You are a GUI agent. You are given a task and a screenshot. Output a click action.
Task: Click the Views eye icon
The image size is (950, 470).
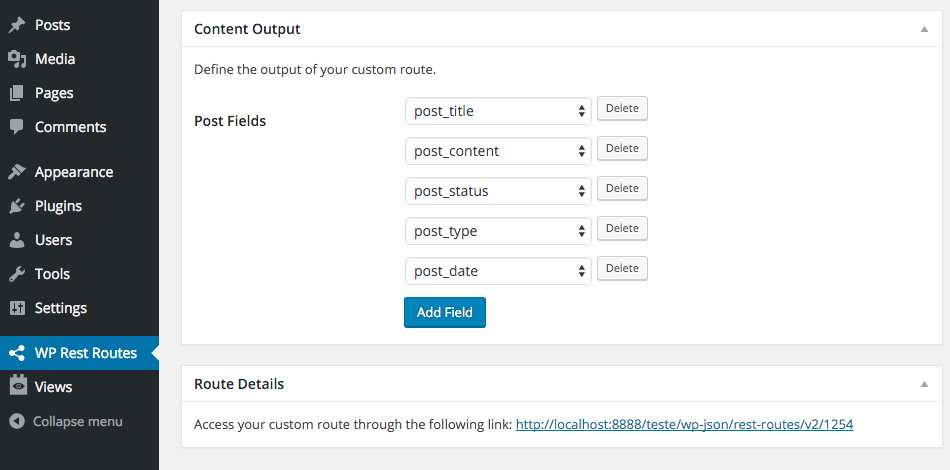[17, 387]
